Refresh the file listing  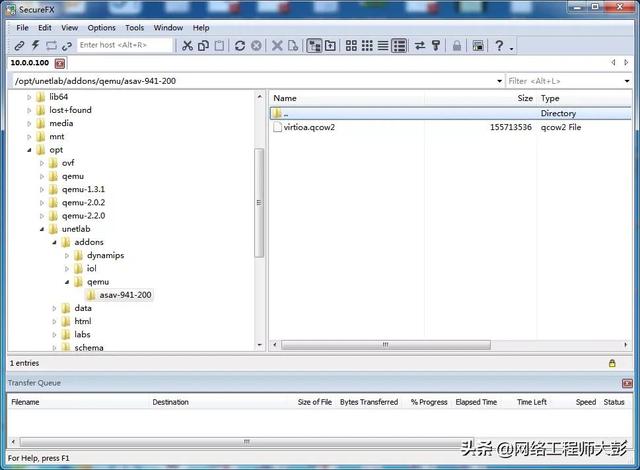(x=240, y=45)
